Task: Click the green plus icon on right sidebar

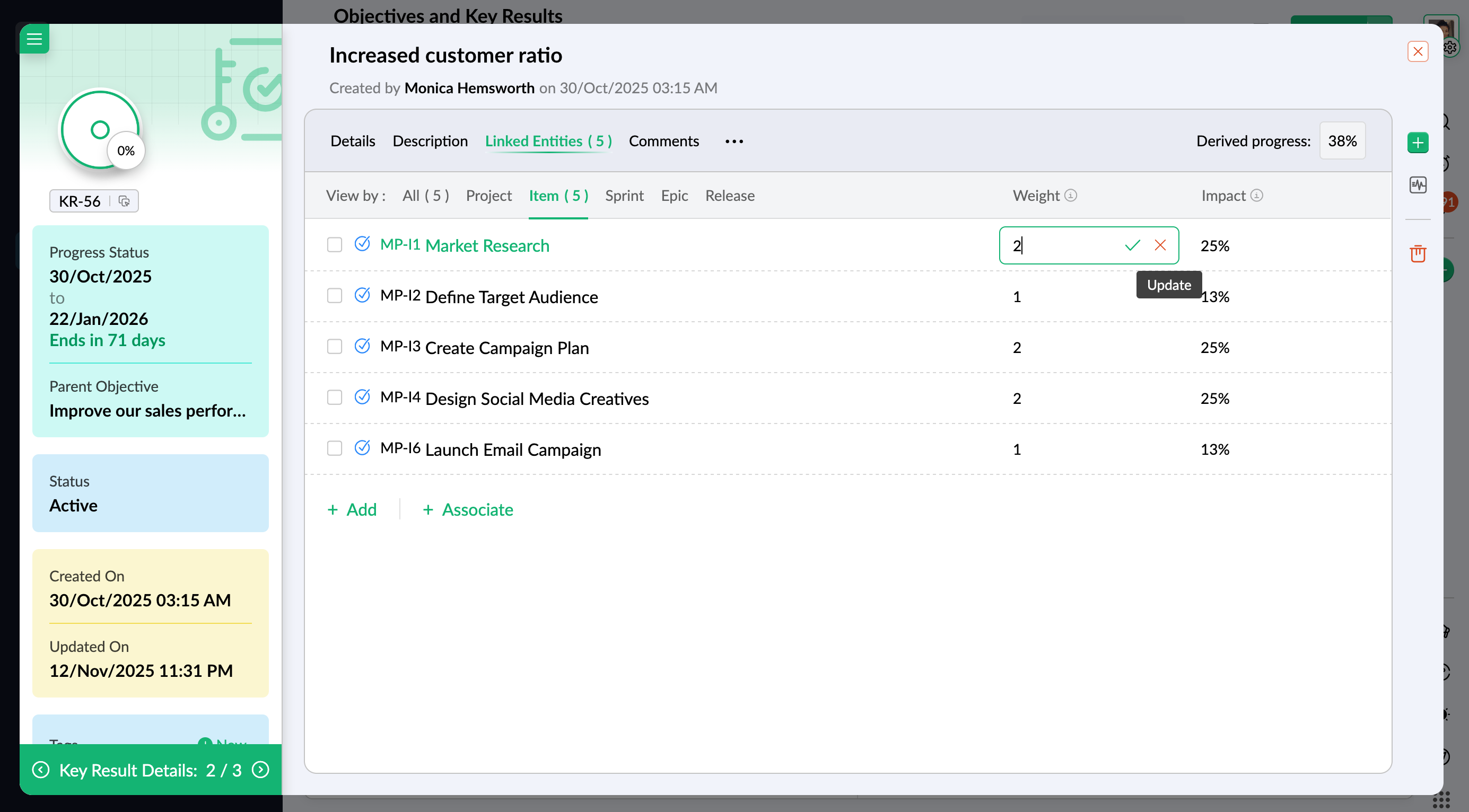Action: (x=1417, y=143)
